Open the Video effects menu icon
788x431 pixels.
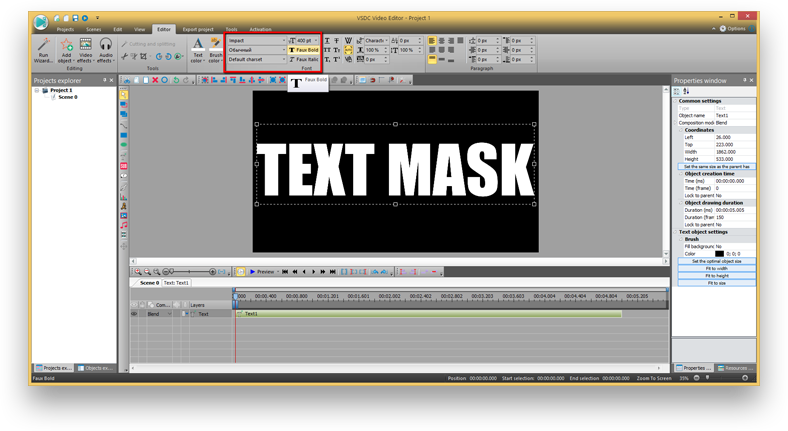tap(86, 50)
